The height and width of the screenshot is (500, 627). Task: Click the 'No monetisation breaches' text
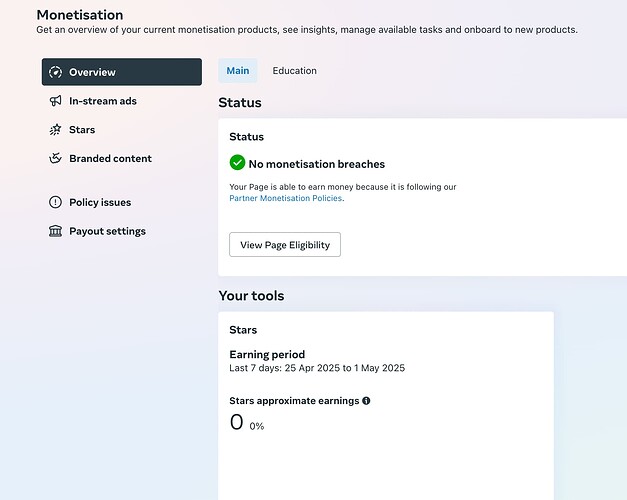[x=317, y=164]
